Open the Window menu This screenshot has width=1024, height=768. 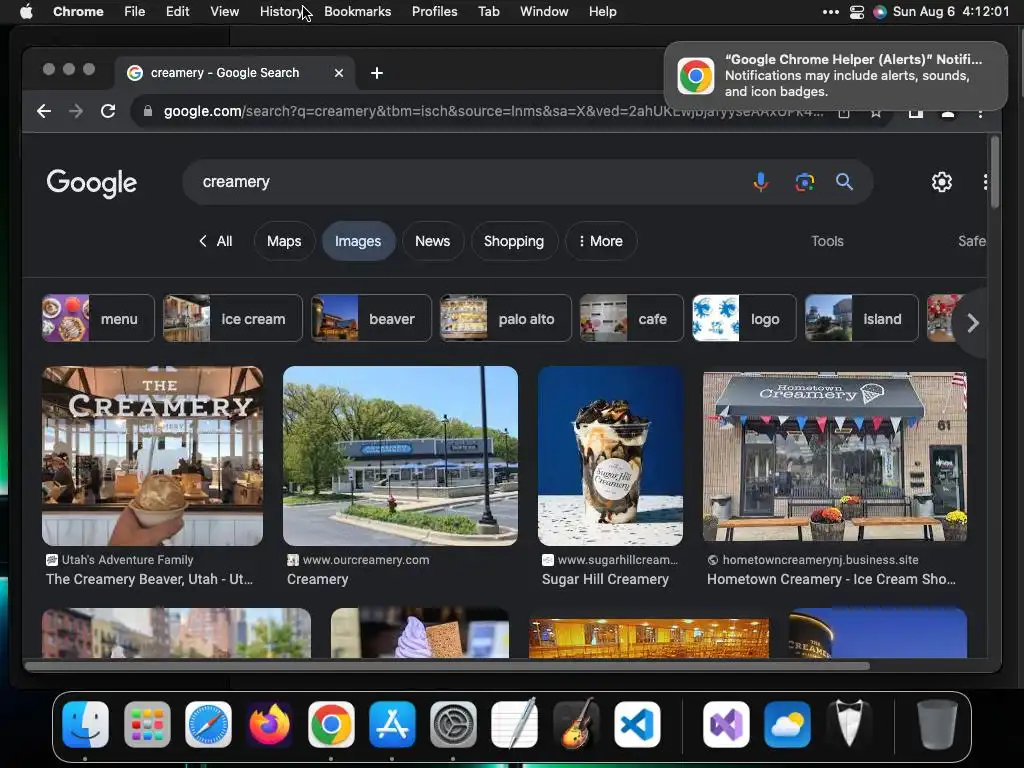[544, 12]
